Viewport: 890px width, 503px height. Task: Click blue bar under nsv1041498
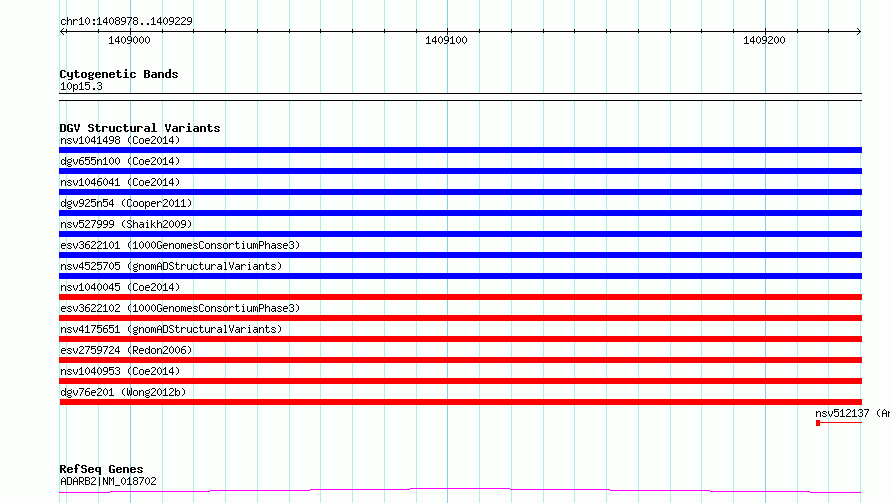tap(460, 150)
